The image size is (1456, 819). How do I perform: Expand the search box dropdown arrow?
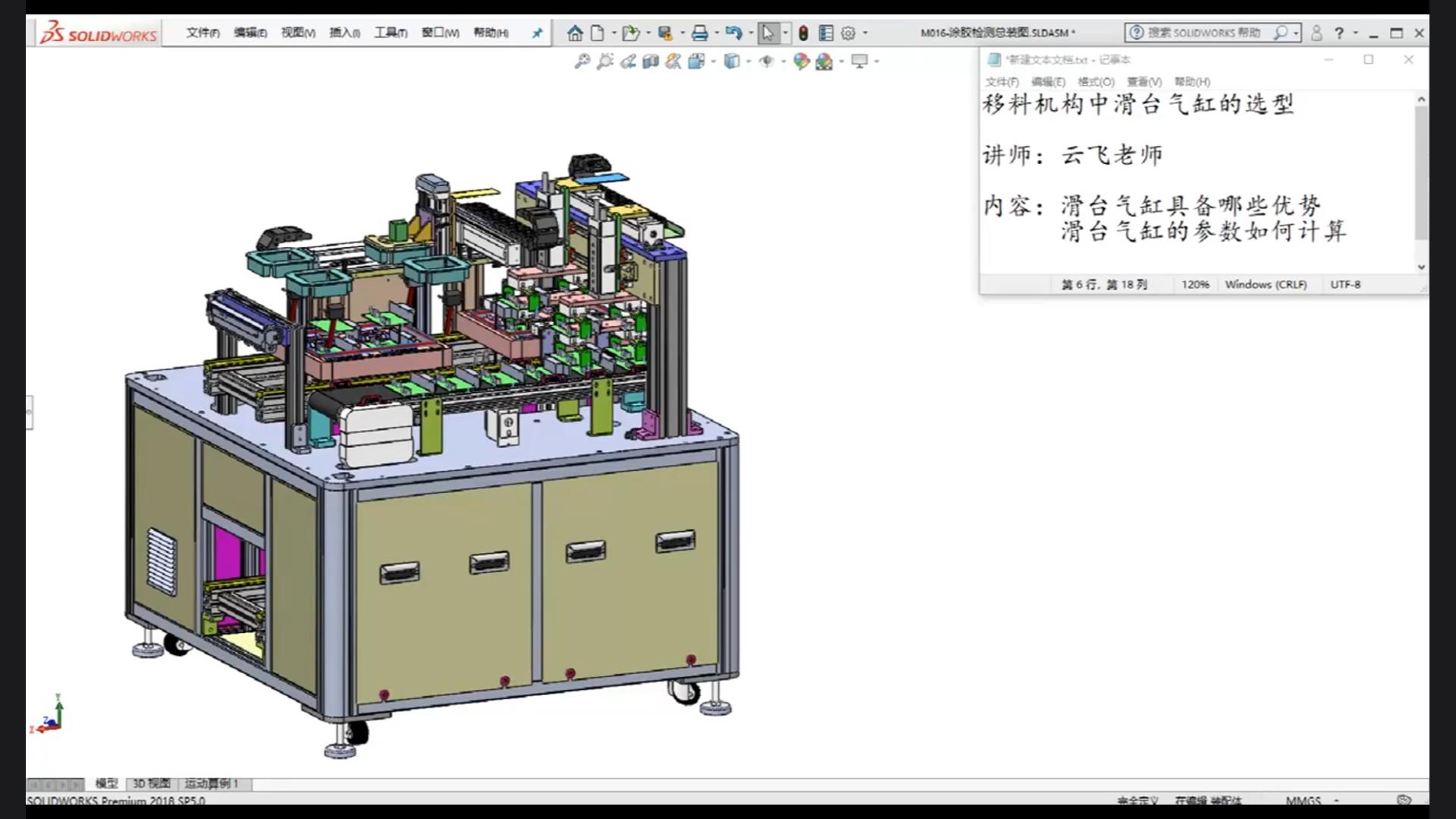[x=1296, y=33]
